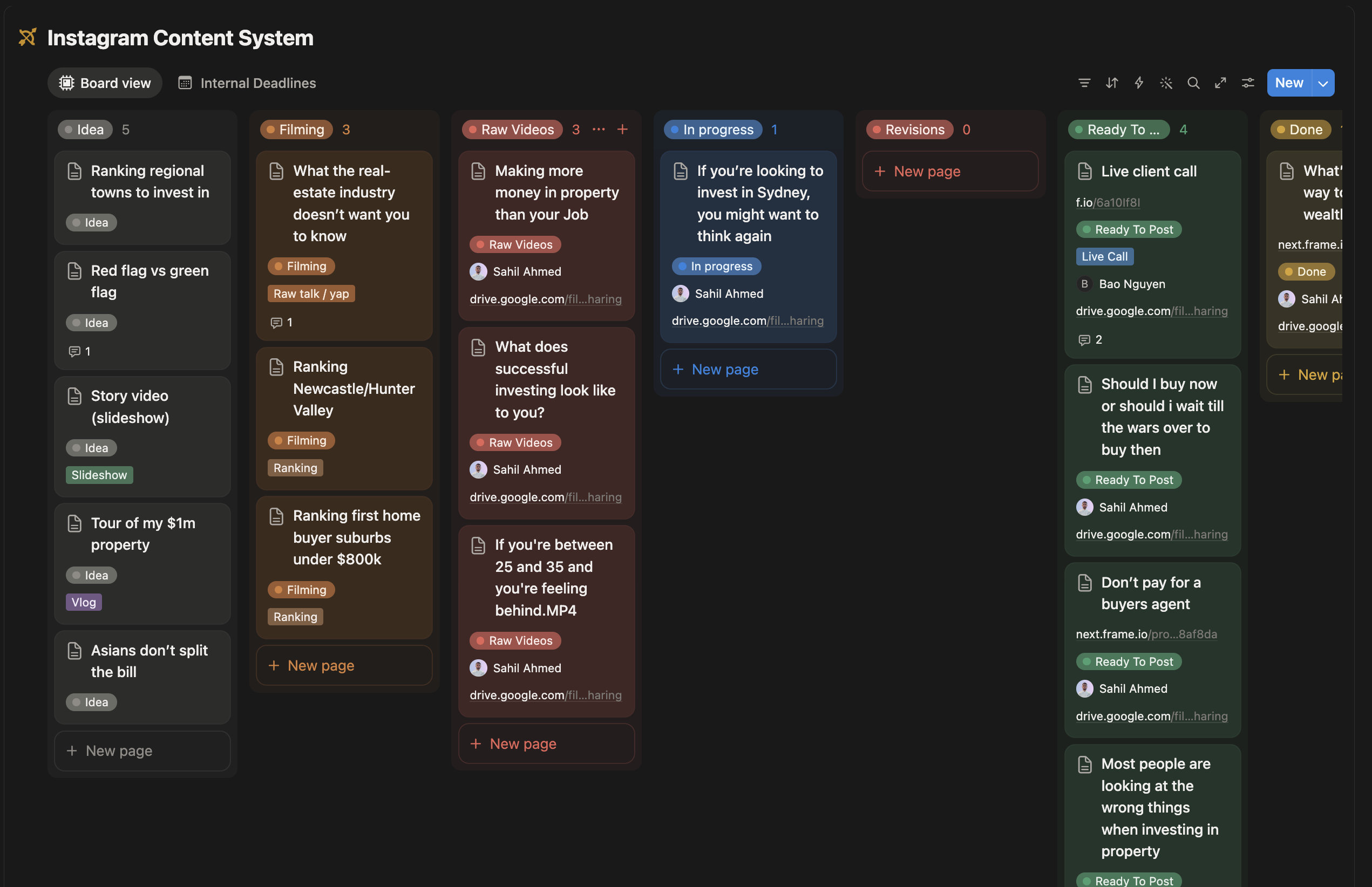This screenshot has height=887, width=1372.
Task: Open the automations lightning bolt icon
Action: (x=1139, y=83)
